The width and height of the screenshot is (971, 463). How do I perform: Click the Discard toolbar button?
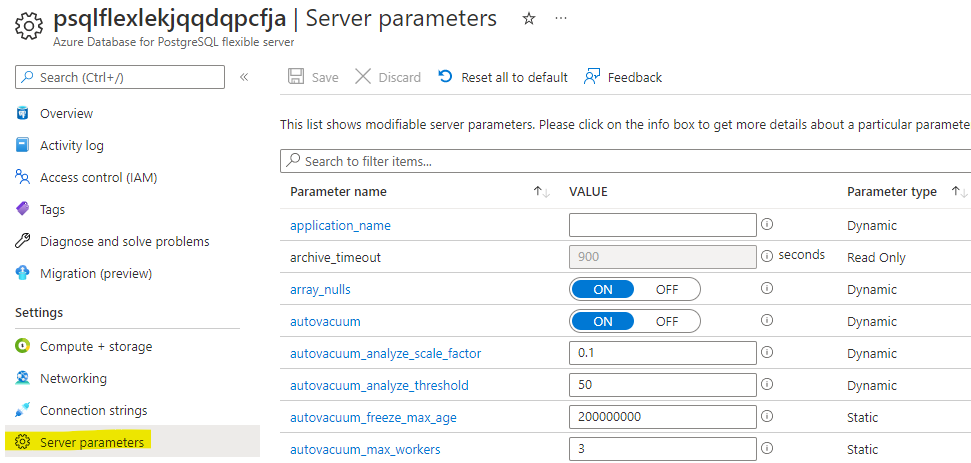tap(388, 77)
